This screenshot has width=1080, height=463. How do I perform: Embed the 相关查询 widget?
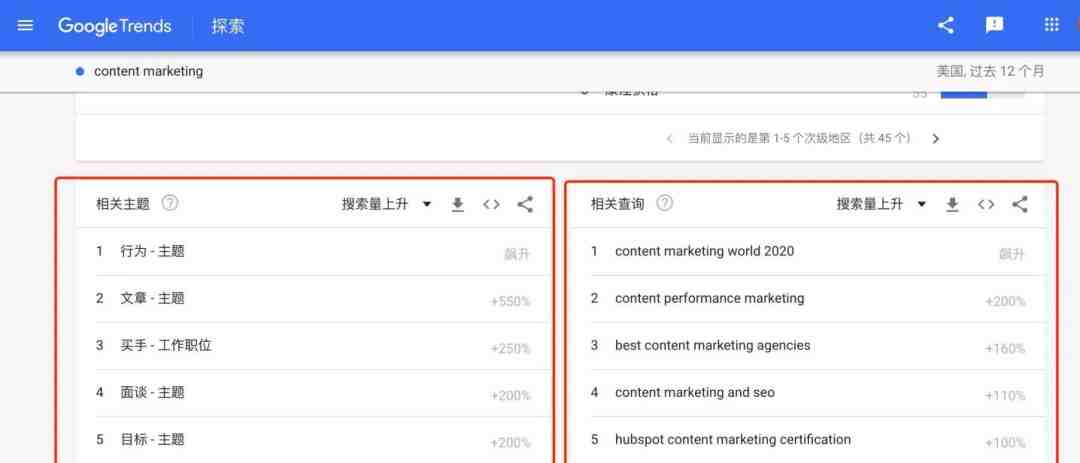click(x=986, y=204)
